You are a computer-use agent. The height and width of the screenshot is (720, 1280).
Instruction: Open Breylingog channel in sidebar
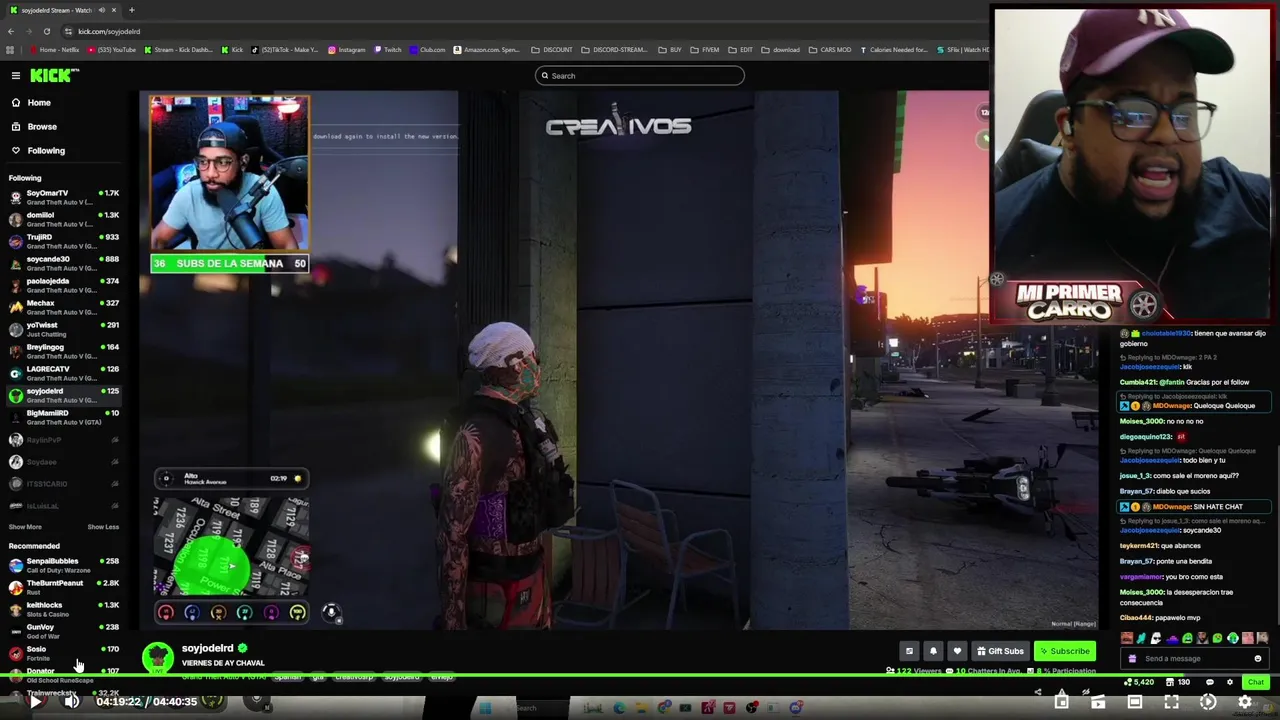63,351
